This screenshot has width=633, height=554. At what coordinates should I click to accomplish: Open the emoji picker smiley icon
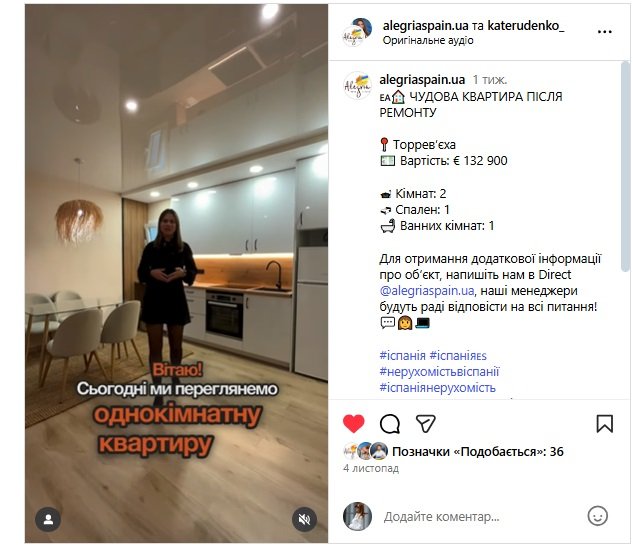click(597, 516)
